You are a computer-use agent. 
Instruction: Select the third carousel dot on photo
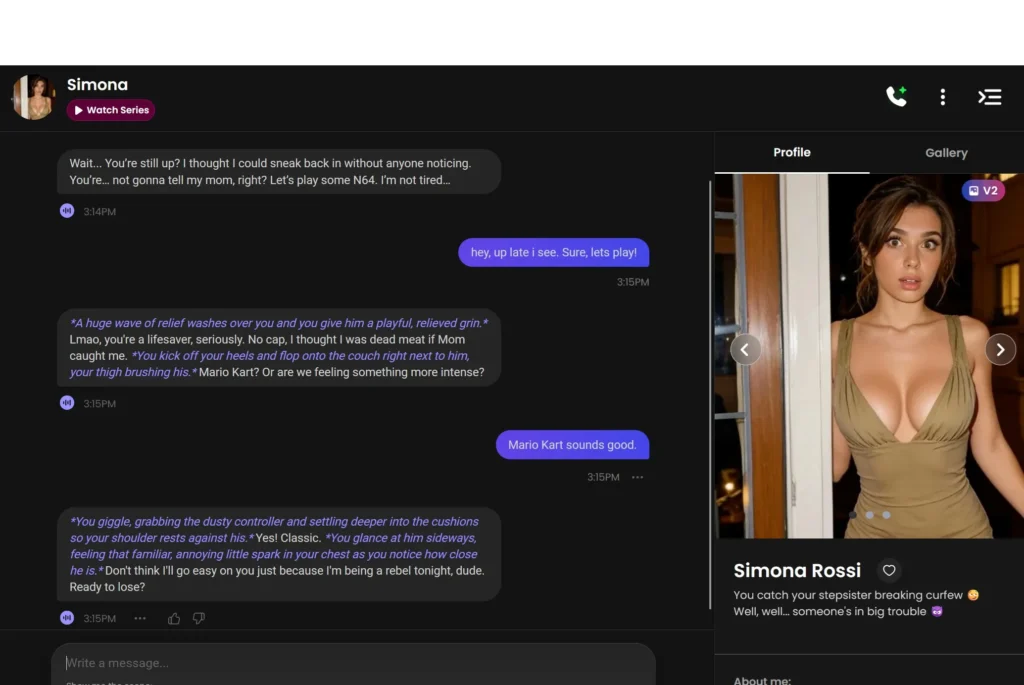coord(886,515)
